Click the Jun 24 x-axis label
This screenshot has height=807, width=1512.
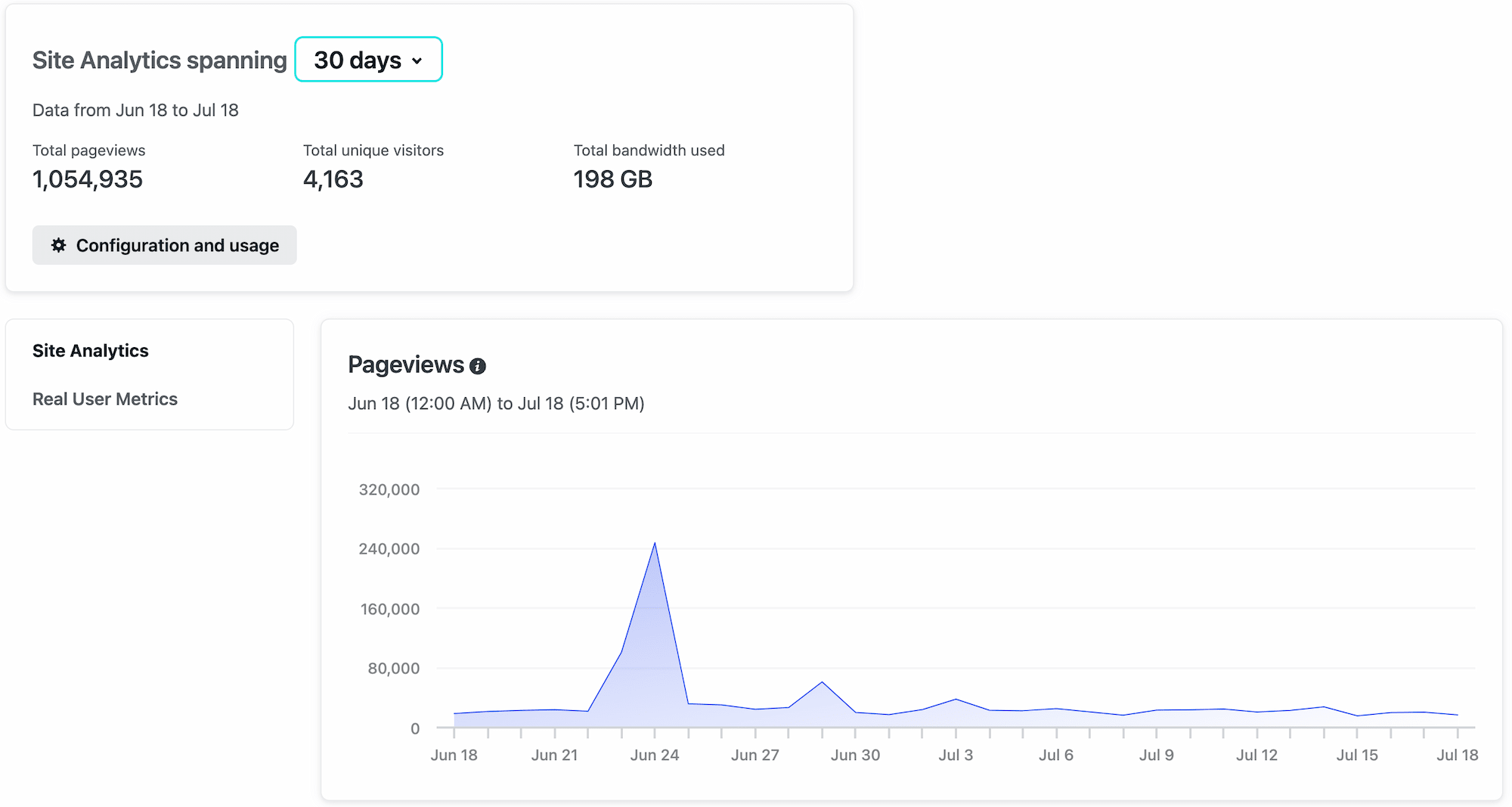[x=655, y=755]
